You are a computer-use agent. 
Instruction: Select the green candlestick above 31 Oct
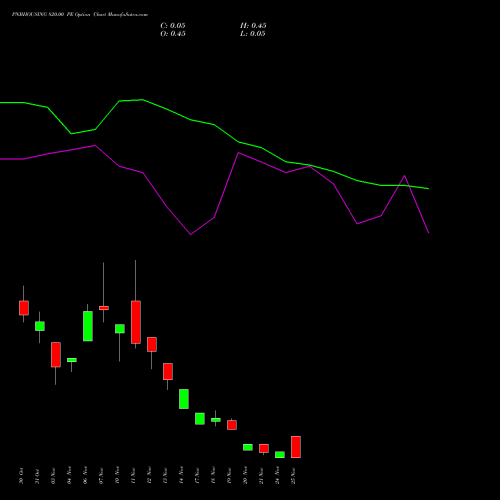pos(40,326)
